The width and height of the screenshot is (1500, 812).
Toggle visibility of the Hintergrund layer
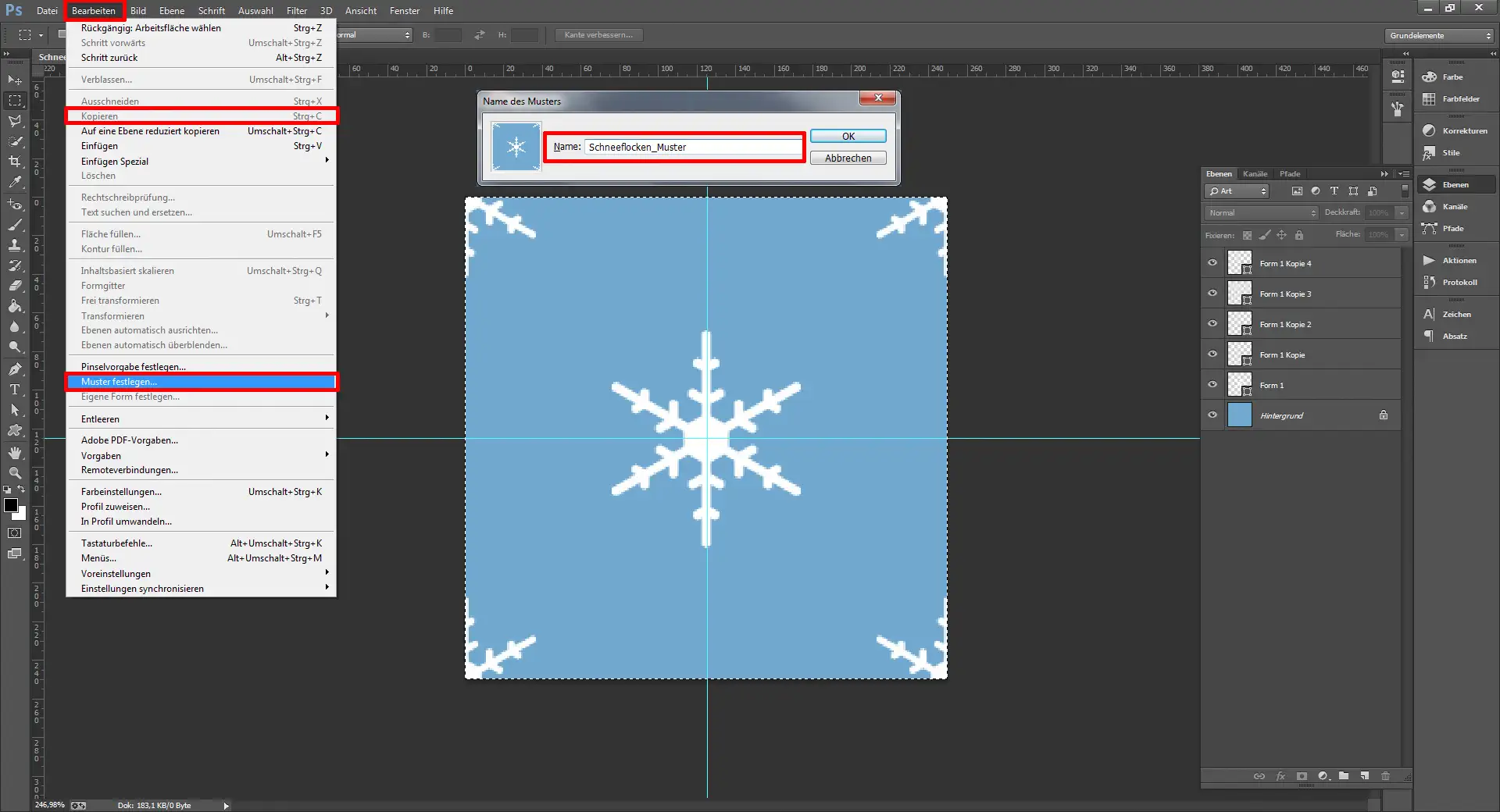pos(1212,415)
